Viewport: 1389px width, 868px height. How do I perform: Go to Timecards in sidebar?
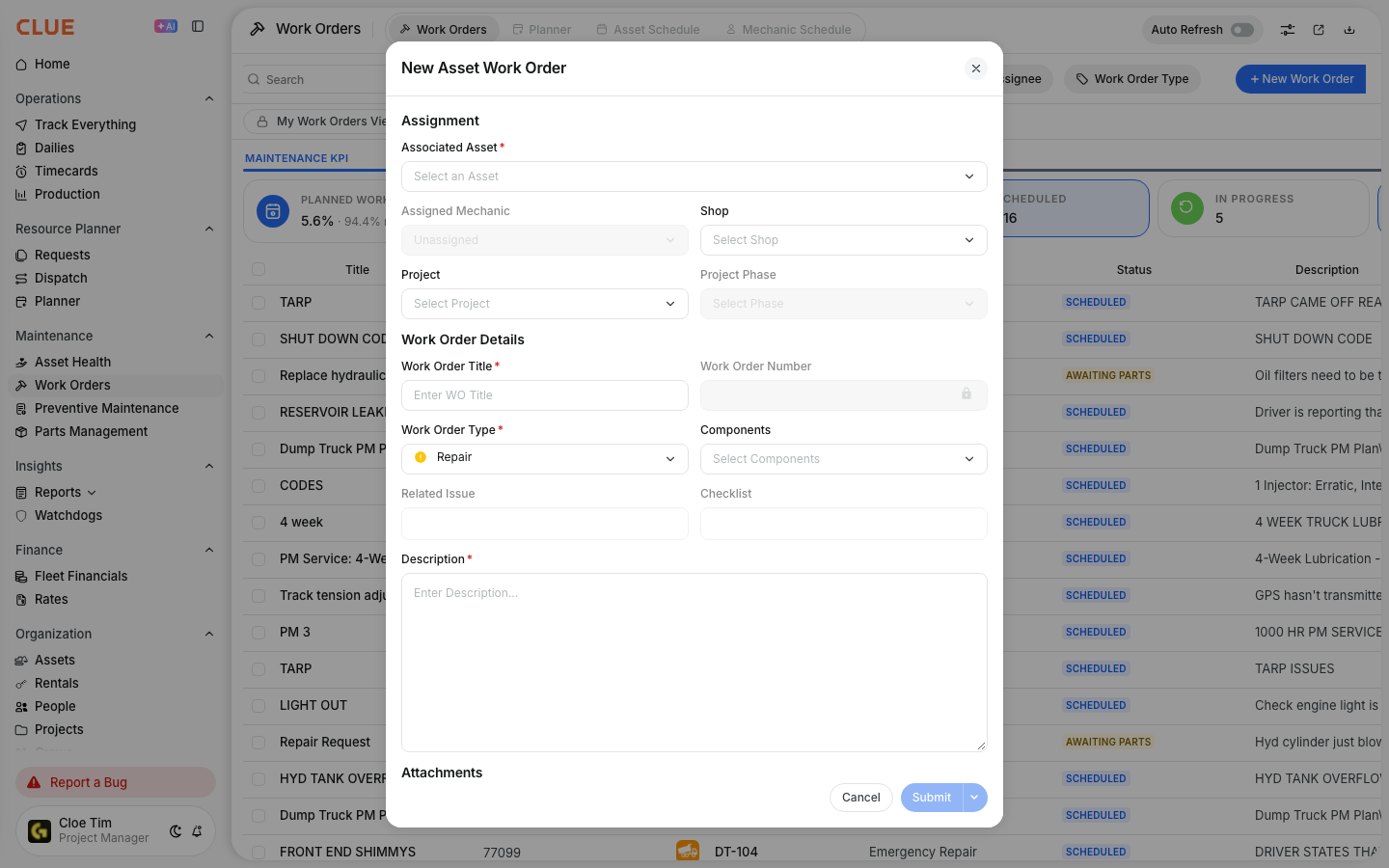pyautogui.click(x=67, y=171)
